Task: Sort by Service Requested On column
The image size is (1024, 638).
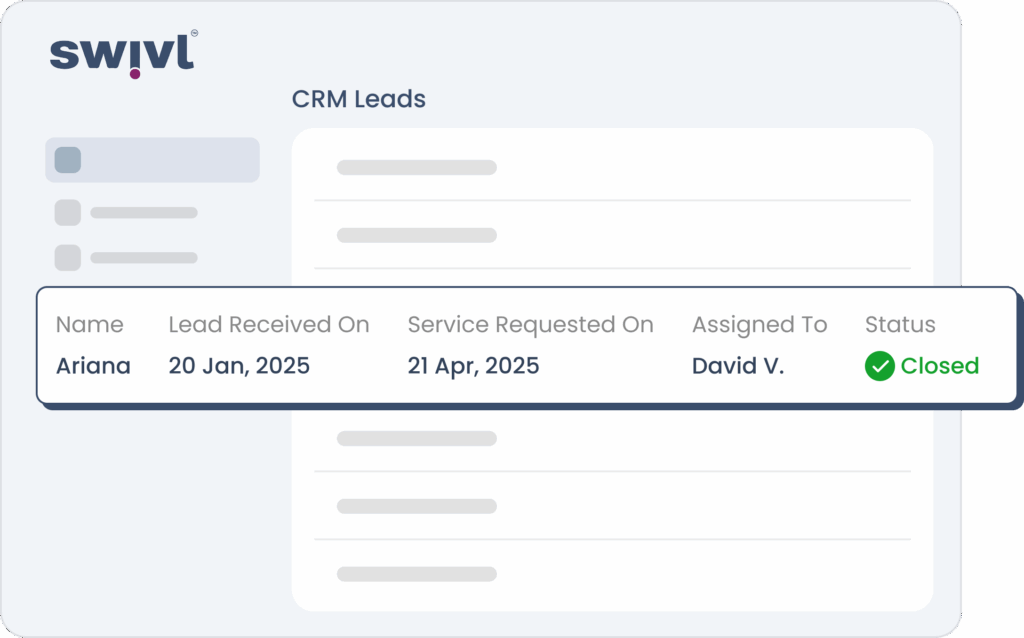Action: [x=530, y=325]
